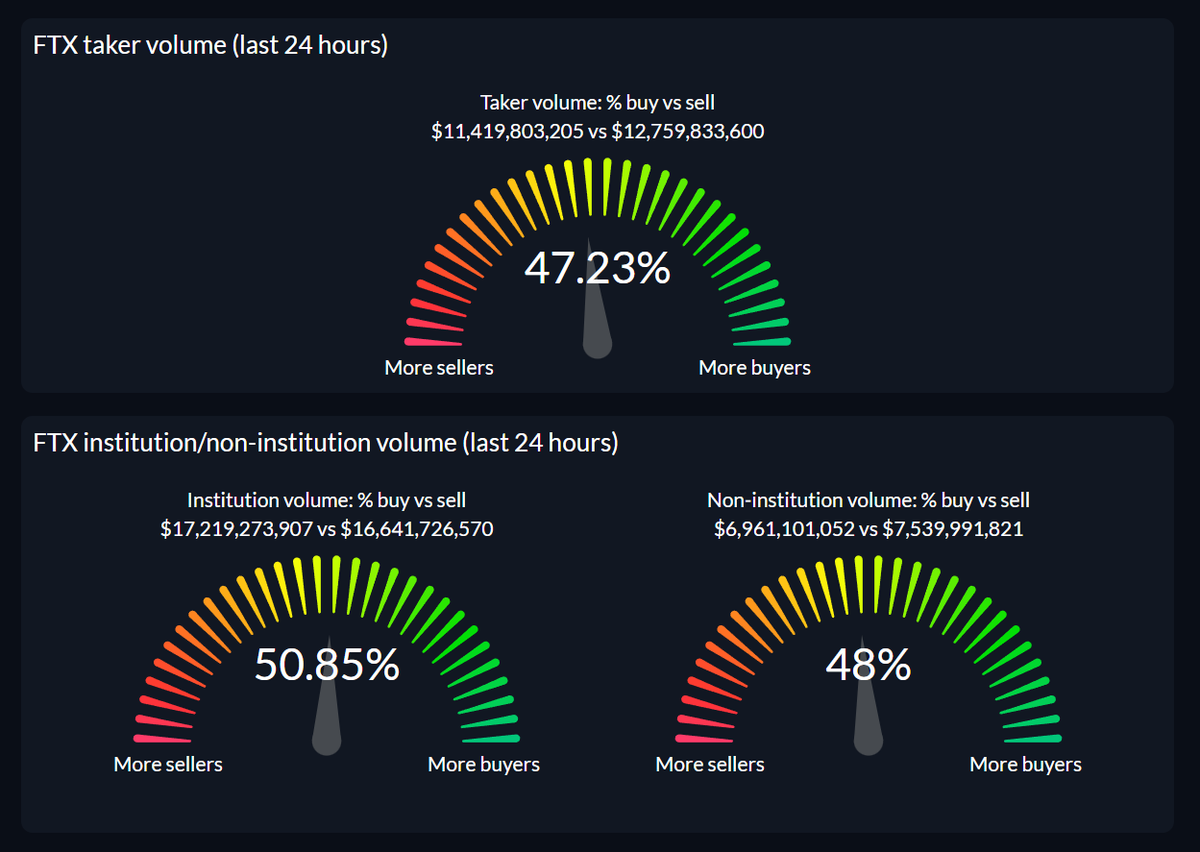Click the 47.23% gauge reading

pyautogui.click(x=597, y=269)
